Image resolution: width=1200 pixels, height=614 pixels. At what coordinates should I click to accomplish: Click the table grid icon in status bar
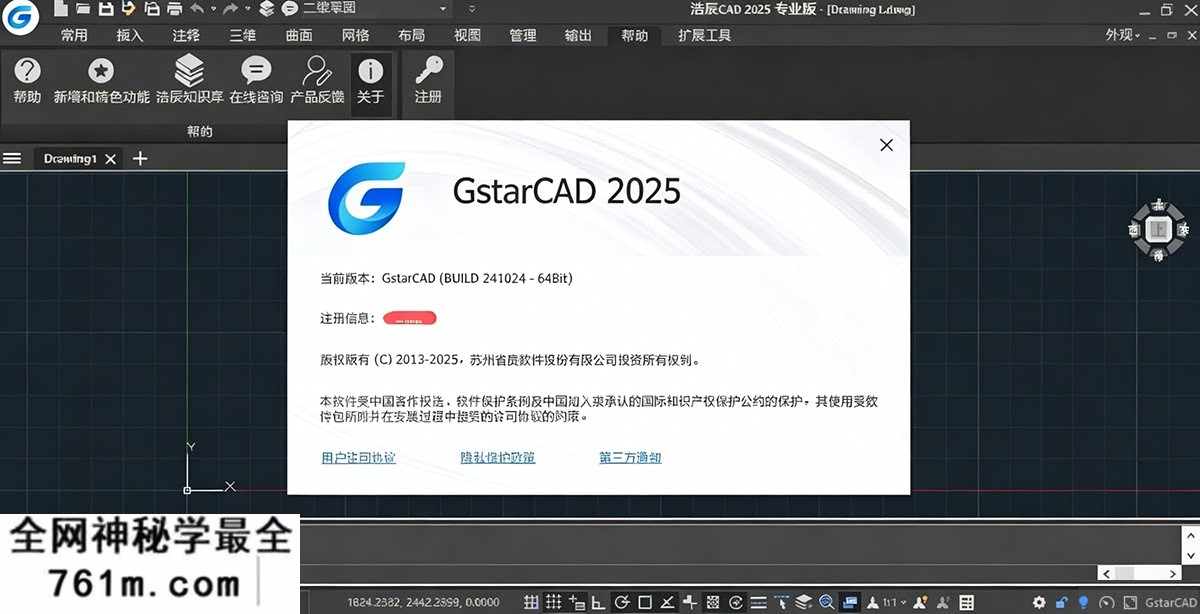coord(966,603)
